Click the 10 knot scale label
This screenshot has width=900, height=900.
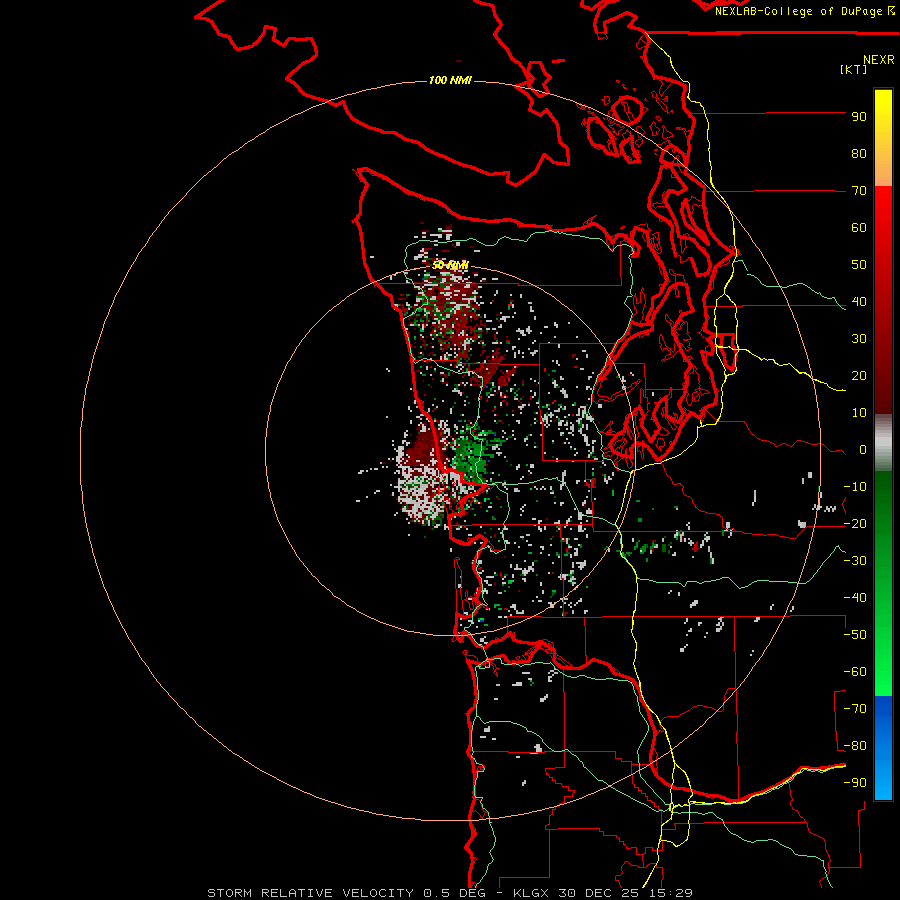(859, 413)
